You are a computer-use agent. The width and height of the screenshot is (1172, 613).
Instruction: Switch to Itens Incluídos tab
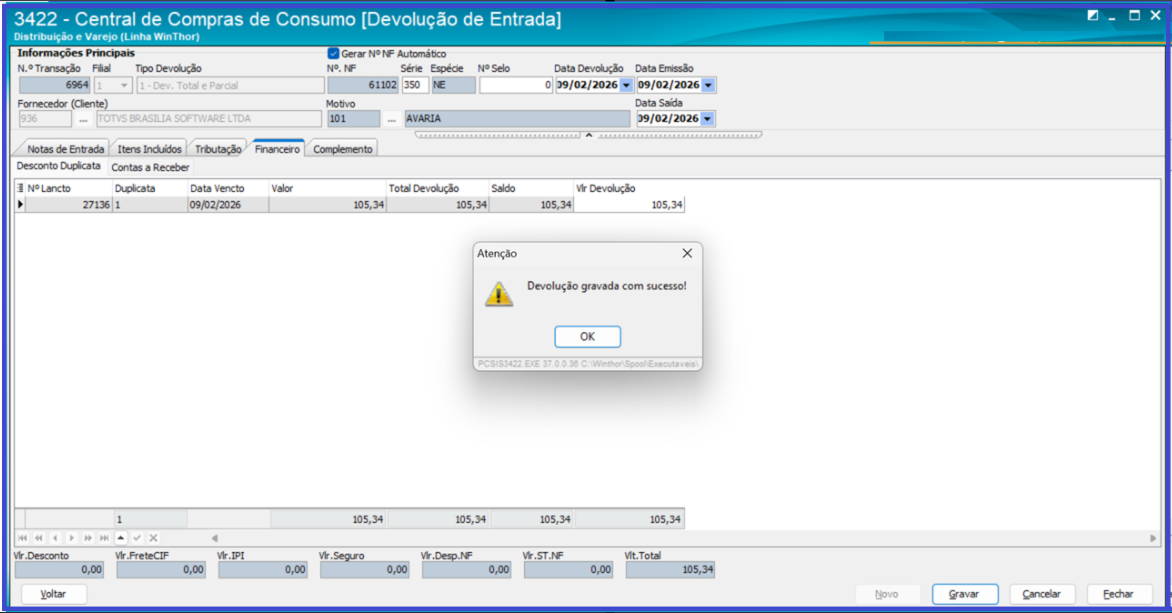coord(149,149)
